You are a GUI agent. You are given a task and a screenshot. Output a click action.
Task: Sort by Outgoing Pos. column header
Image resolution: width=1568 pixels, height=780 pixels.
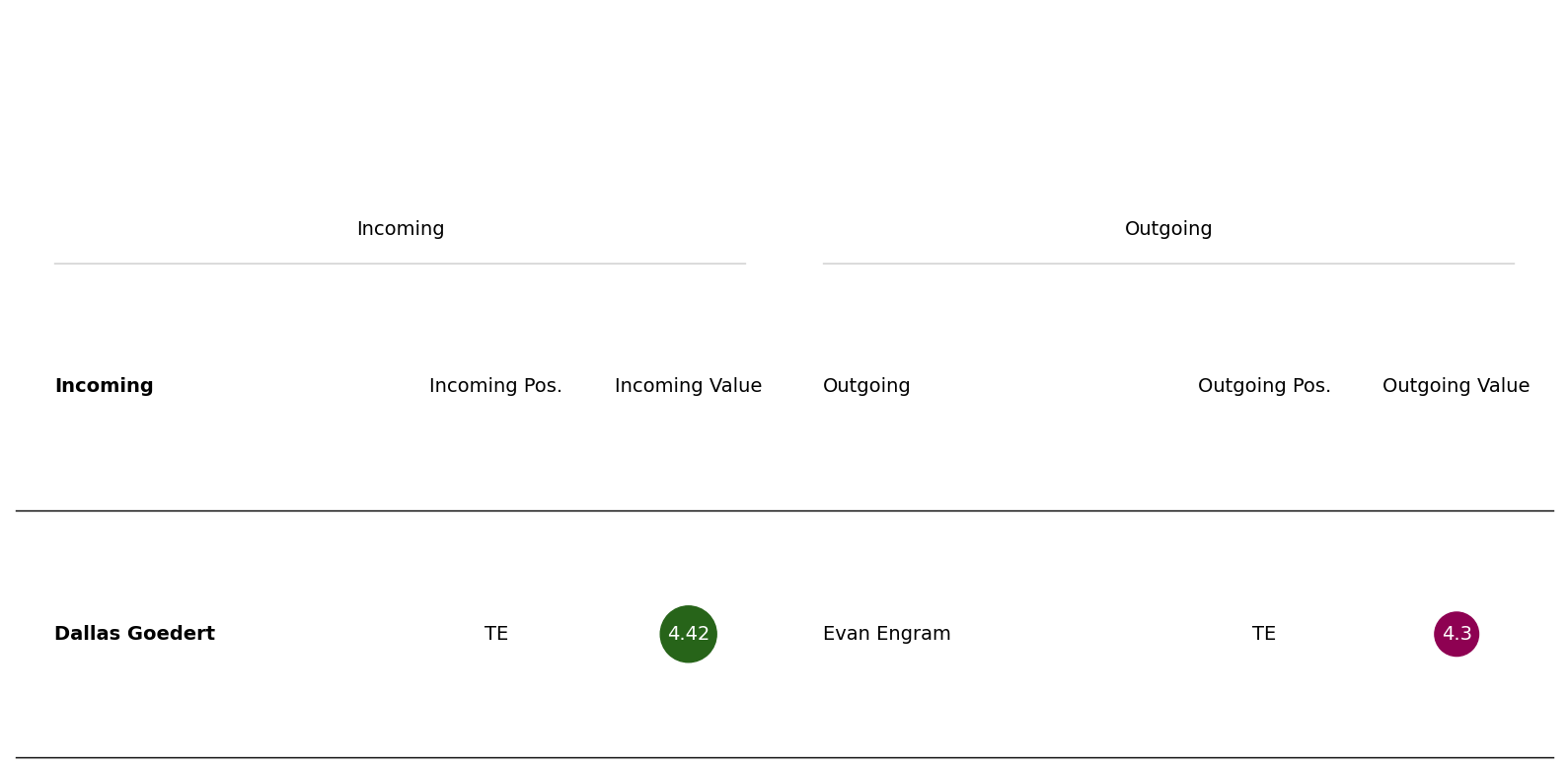pyautogui.click(x=1264, y=386)
